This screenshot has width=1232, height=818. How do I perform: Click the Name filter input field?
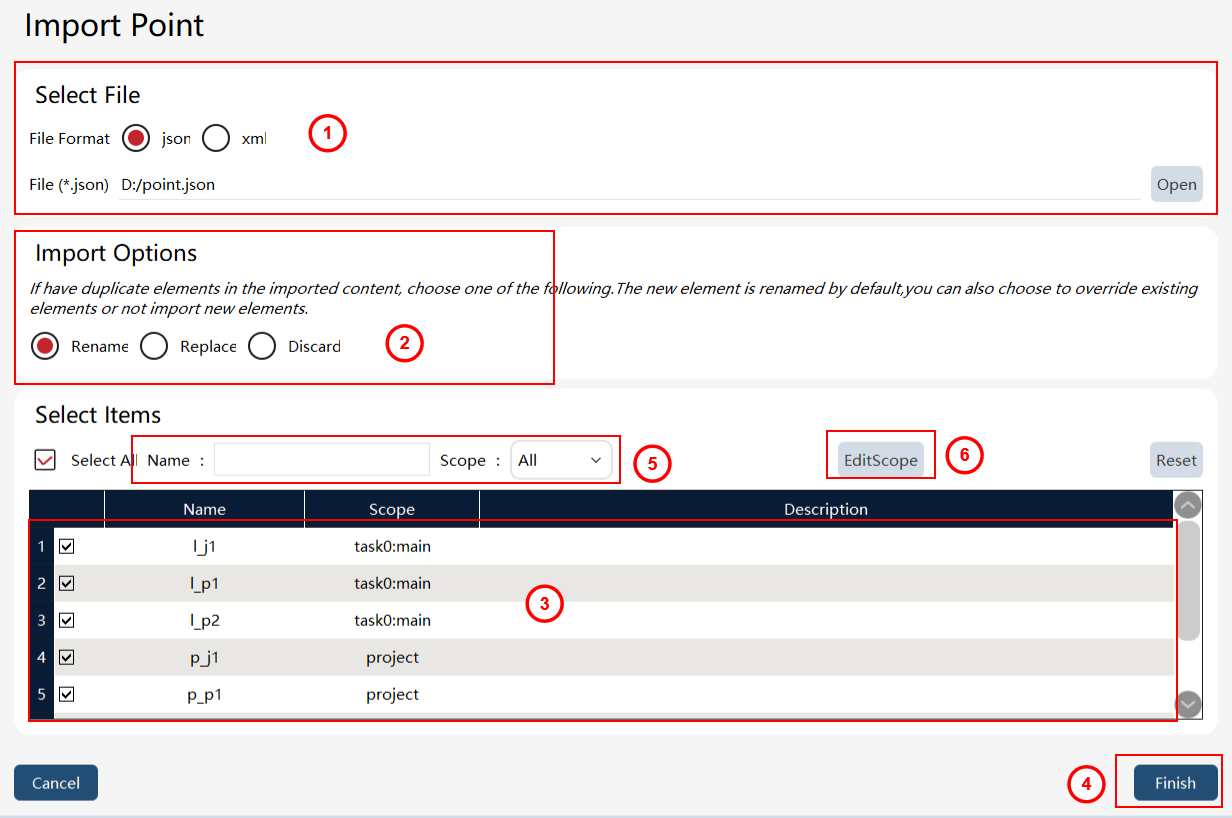[x=321, y=460]
